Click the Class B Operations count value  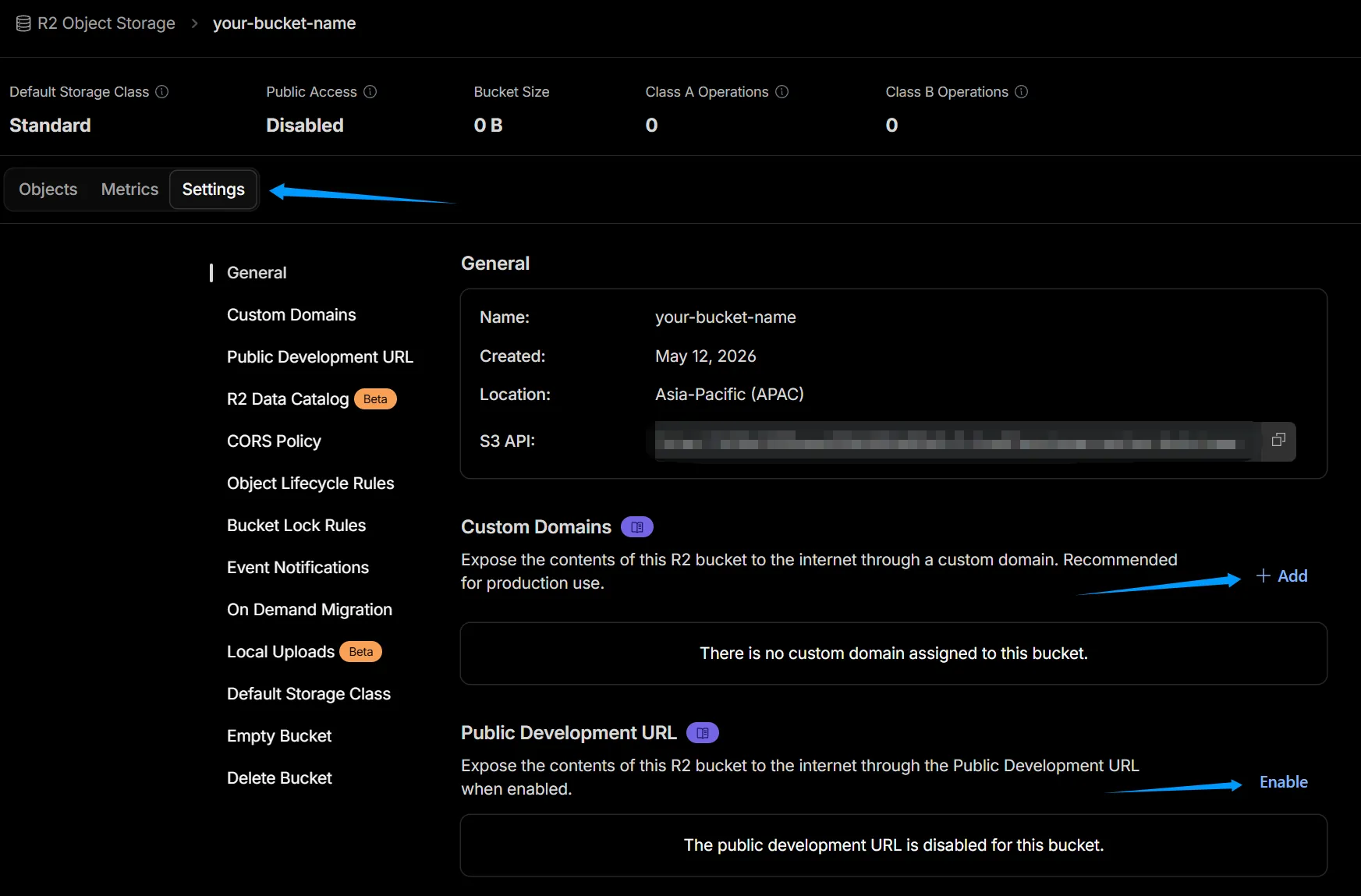(x=892, y=126)
